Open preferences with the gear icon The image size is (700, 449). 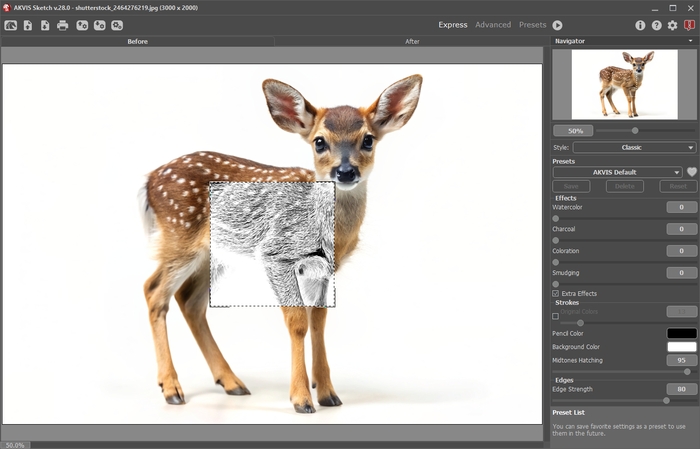pos(672,25)
